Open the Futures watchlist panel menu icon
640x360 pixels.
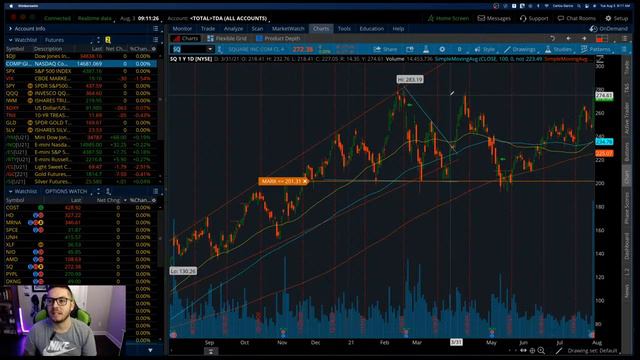(156, 40)
